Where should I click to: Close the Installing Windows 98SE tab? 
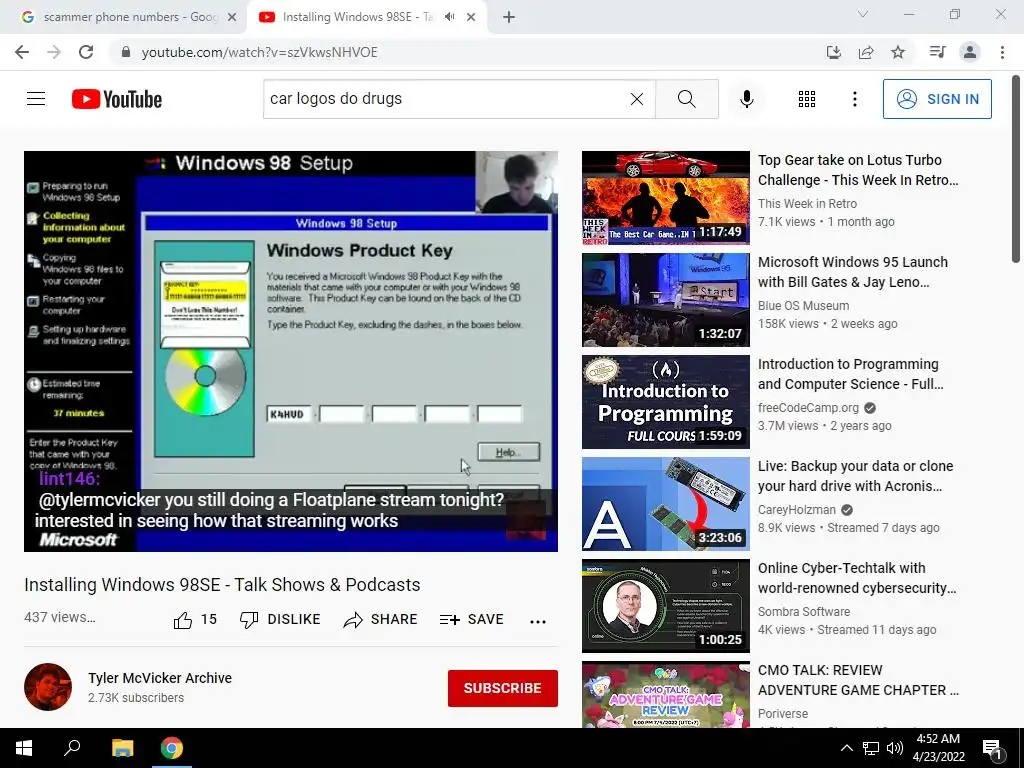point(471,18)
